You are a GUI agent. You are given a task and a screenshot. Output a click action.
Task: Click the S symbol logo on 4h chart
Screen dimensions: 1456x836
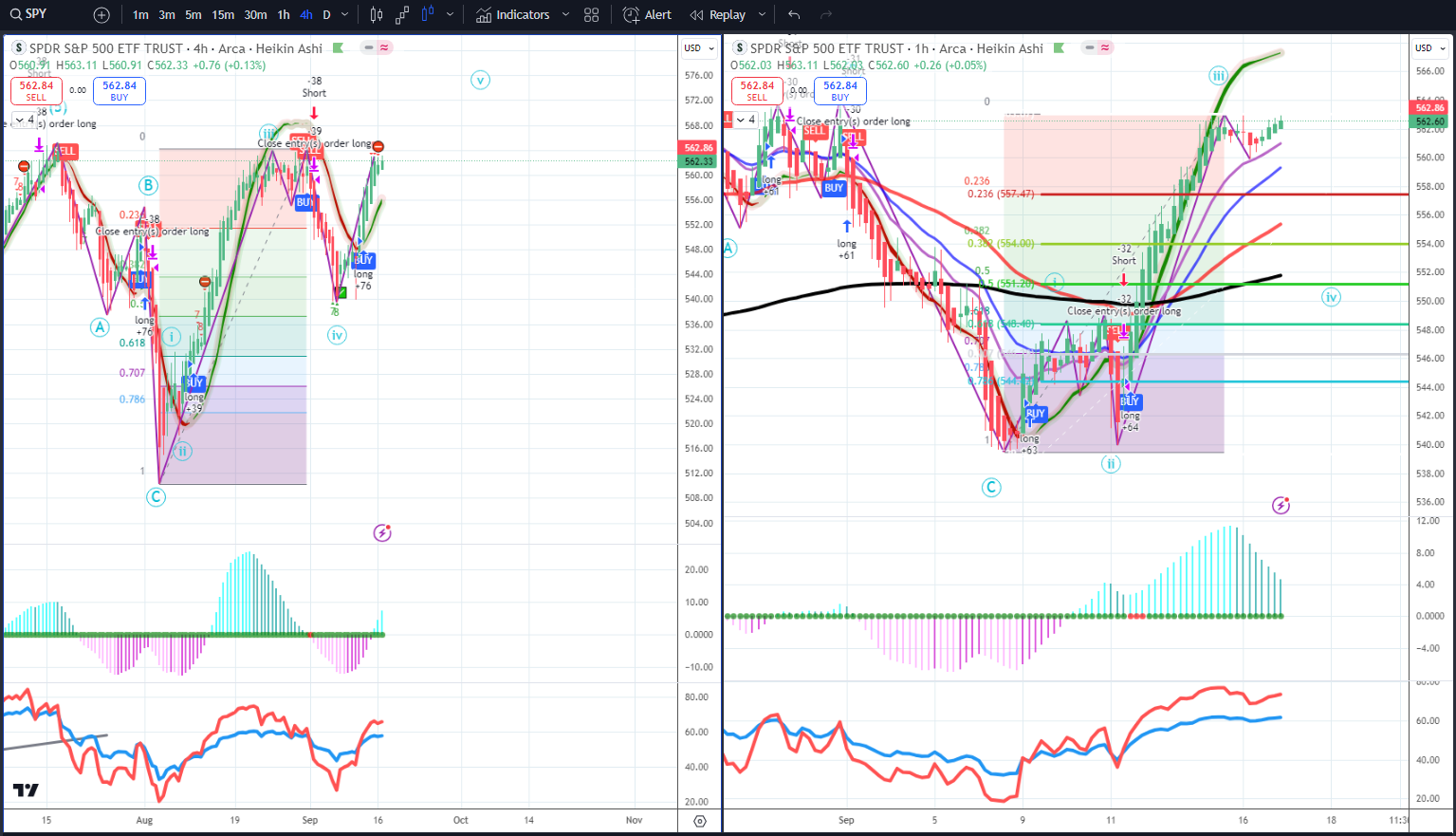(x=18, y=47)
